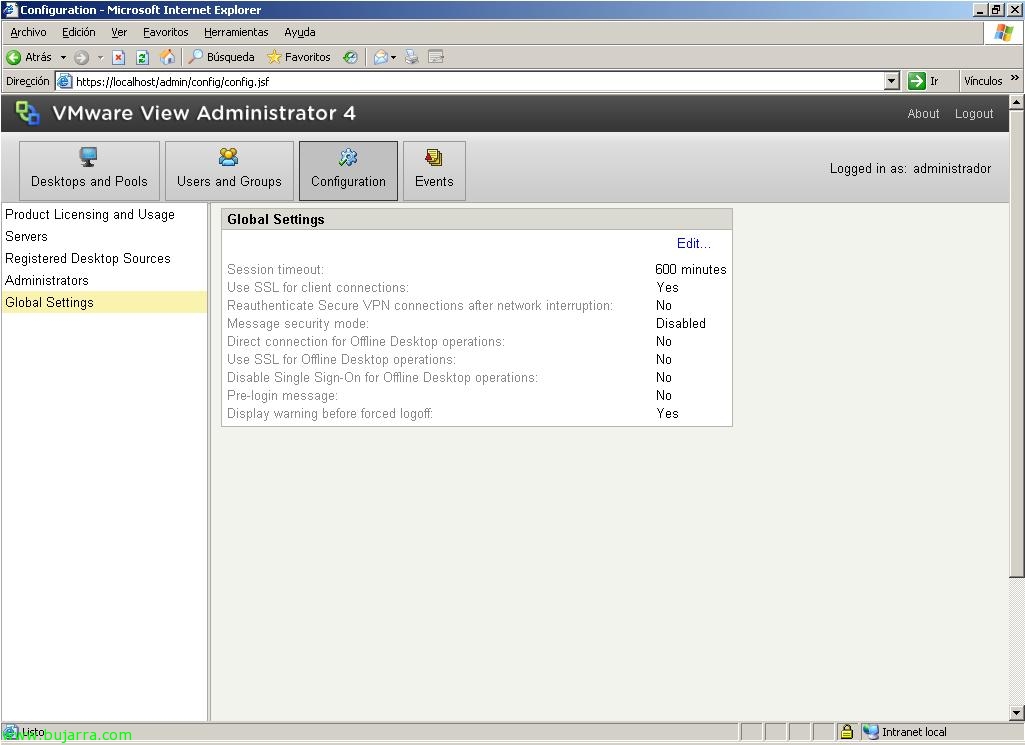
Task: Open the Edición menu
Action: coord(78,32)
